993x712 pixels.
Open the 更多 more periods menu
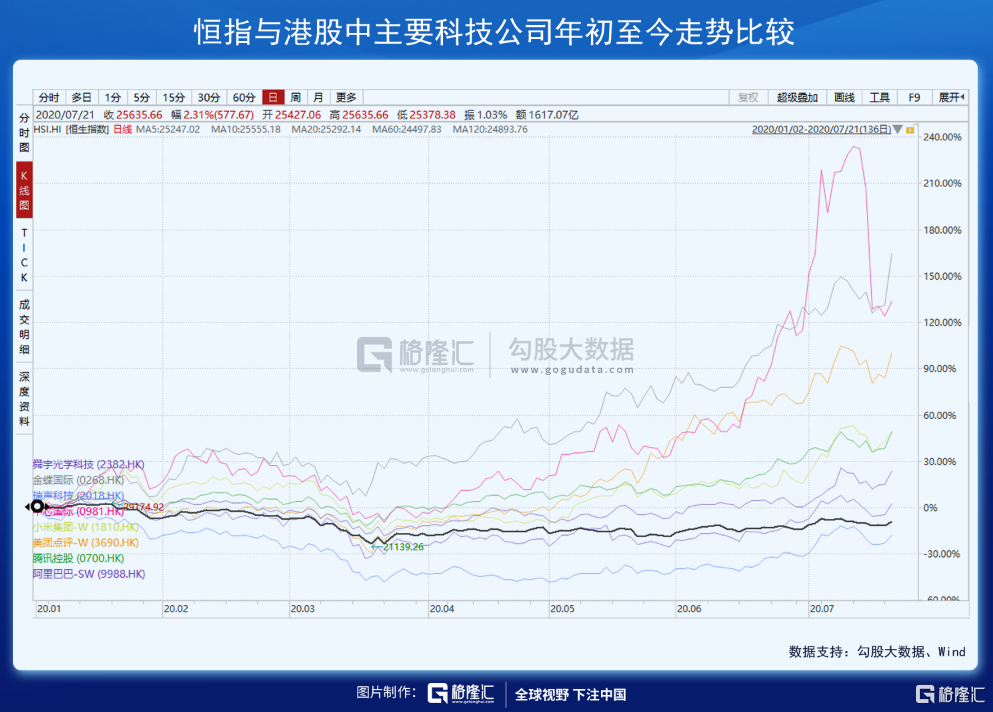click(346, 98)
